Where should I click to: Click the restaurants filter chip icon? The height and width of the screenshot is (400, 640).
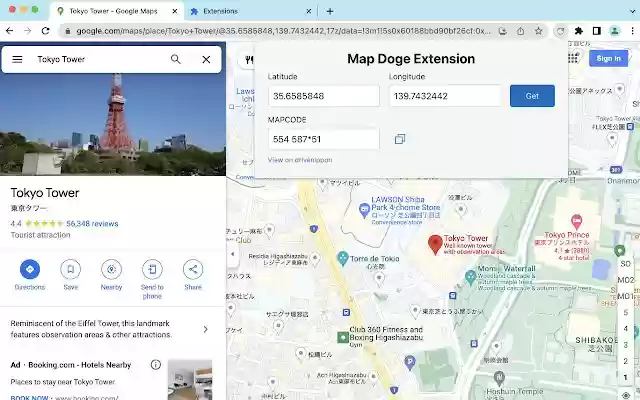pos(249,60)
